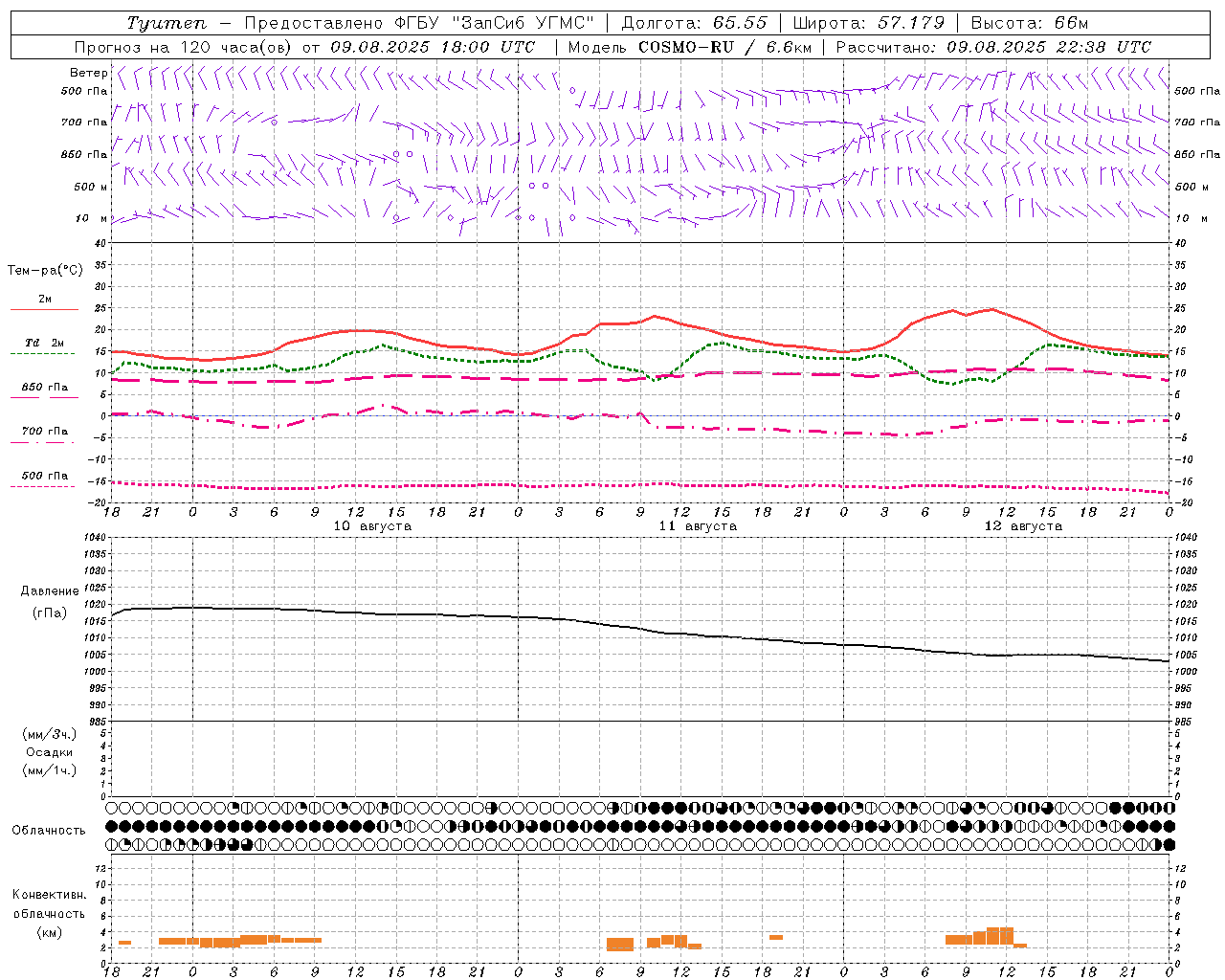This screenshot has width=1225, height=980.
Task: Click the "12 августа" date label
Action: pyautogui.click(x=1023, y=526)
